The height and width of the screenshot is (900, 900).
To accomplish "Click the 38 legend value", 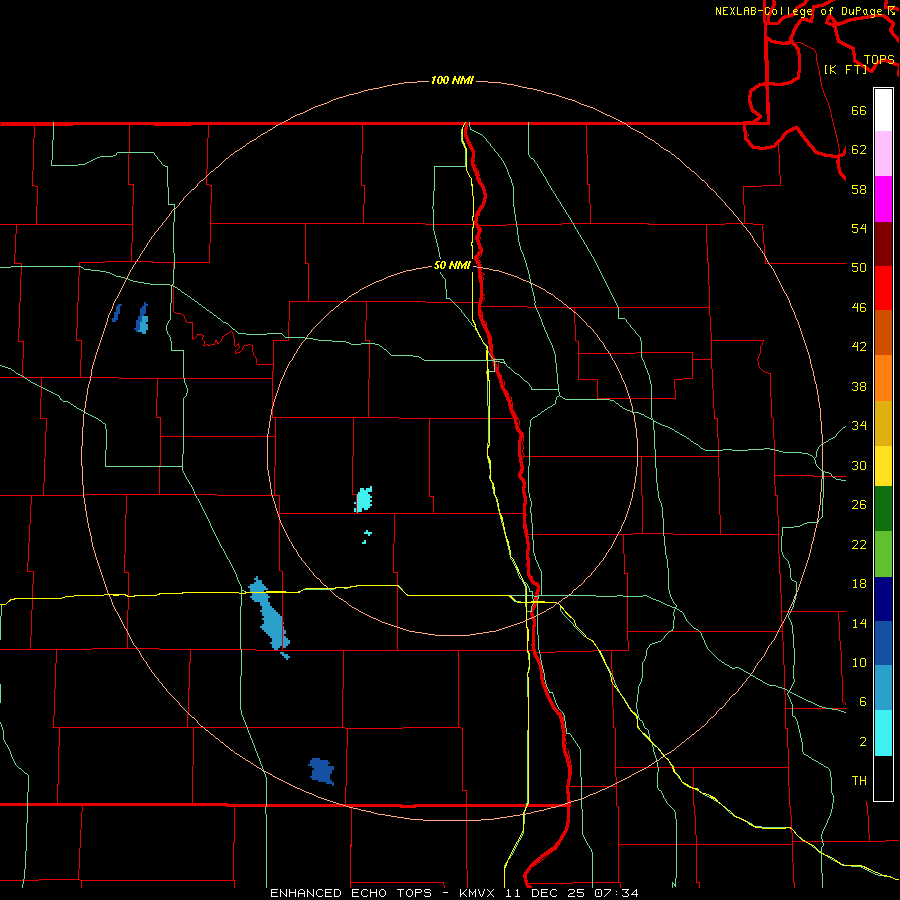I will coord(859,386).
